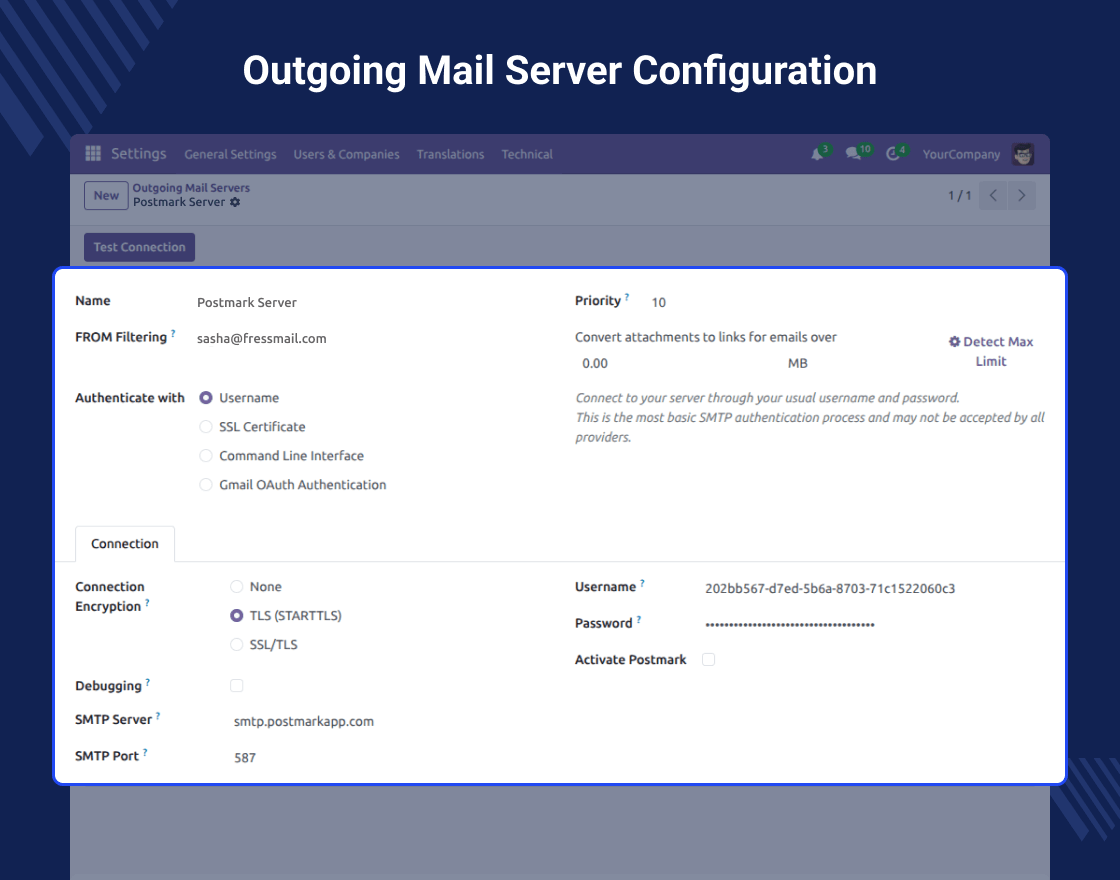Open the Users & Companies menu
Screen dimensions: 1120x880
(346, 155)
